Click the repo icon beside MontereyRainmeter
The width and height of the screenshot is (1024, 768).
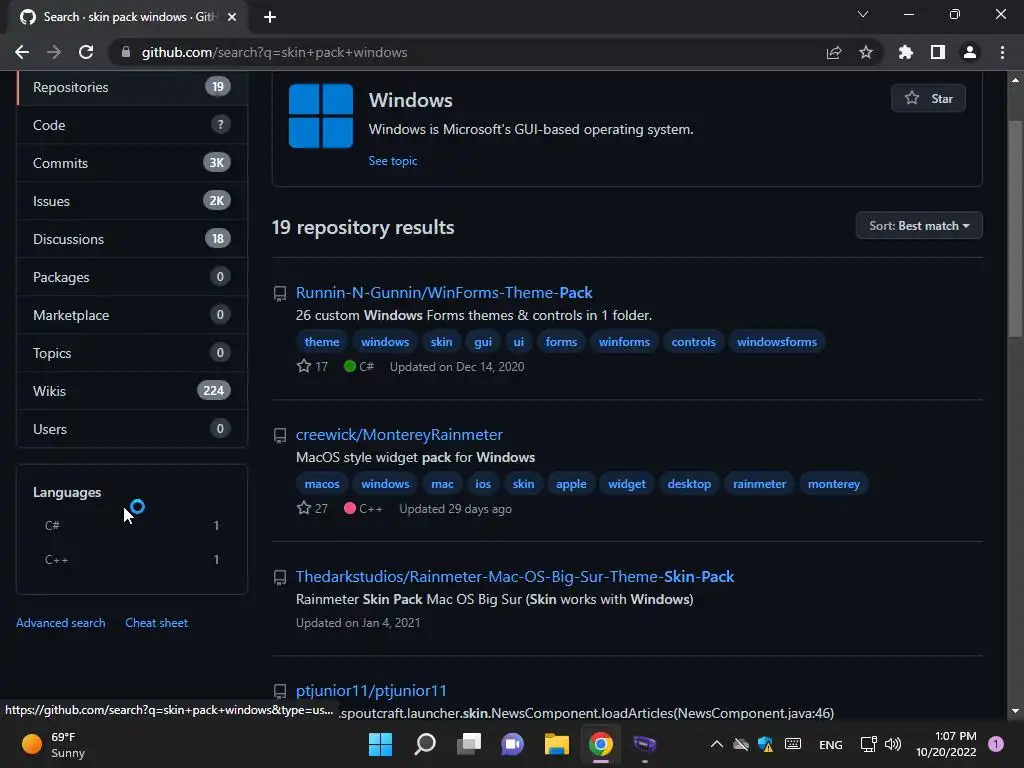point(280,435)
